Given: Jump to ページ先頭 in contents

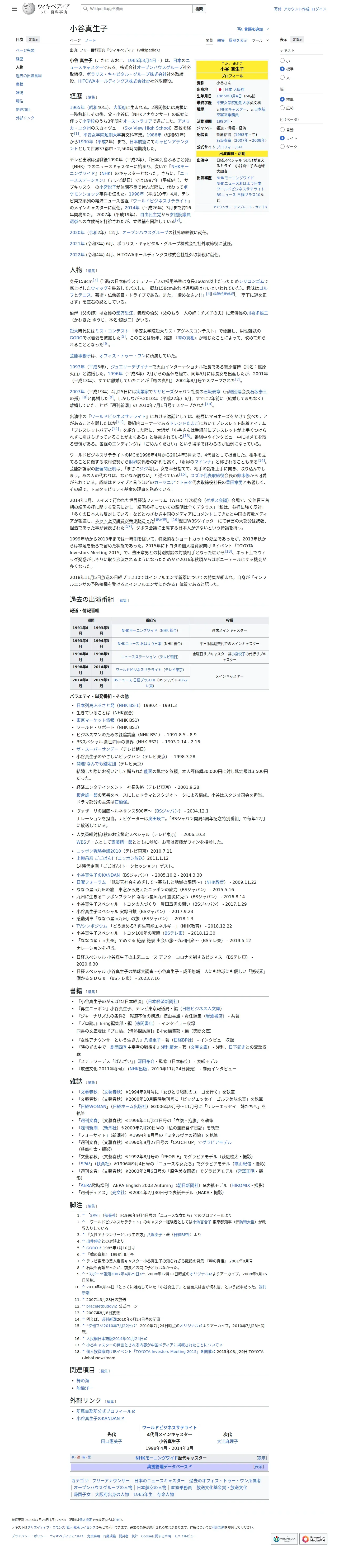Looking at the screenshot, I should 25,50.
